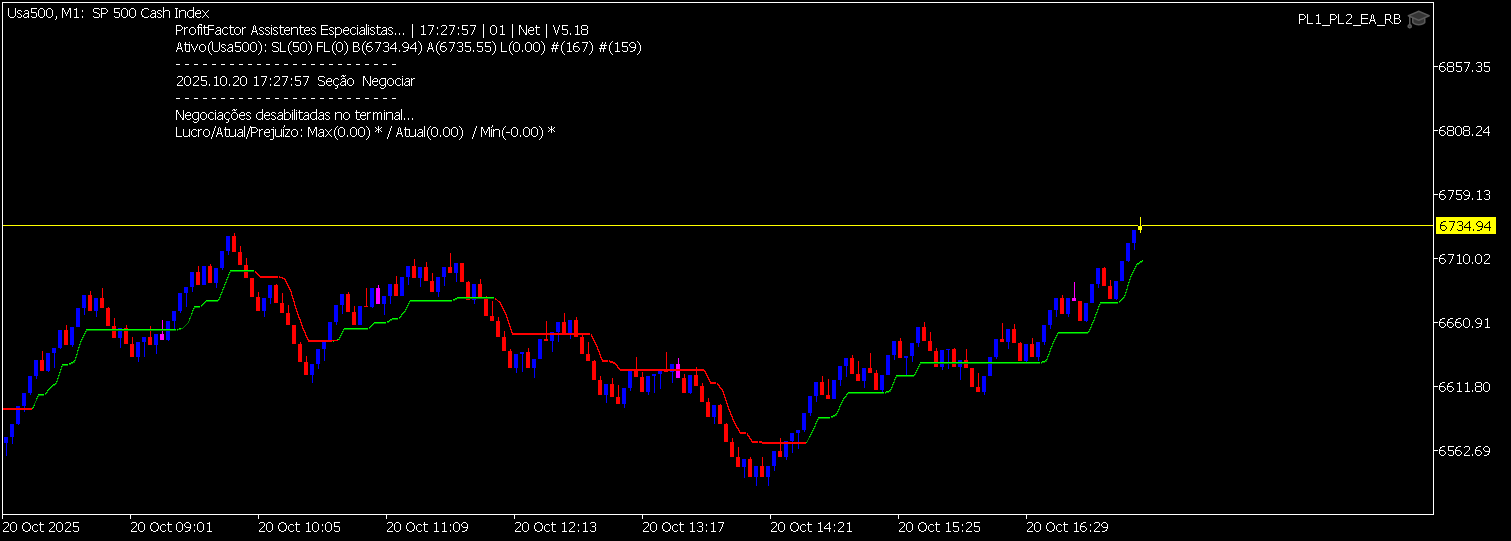Click the yellow 6734.94 current price tag
This screenshot has width=1511, height=541.
(1465, 226)
